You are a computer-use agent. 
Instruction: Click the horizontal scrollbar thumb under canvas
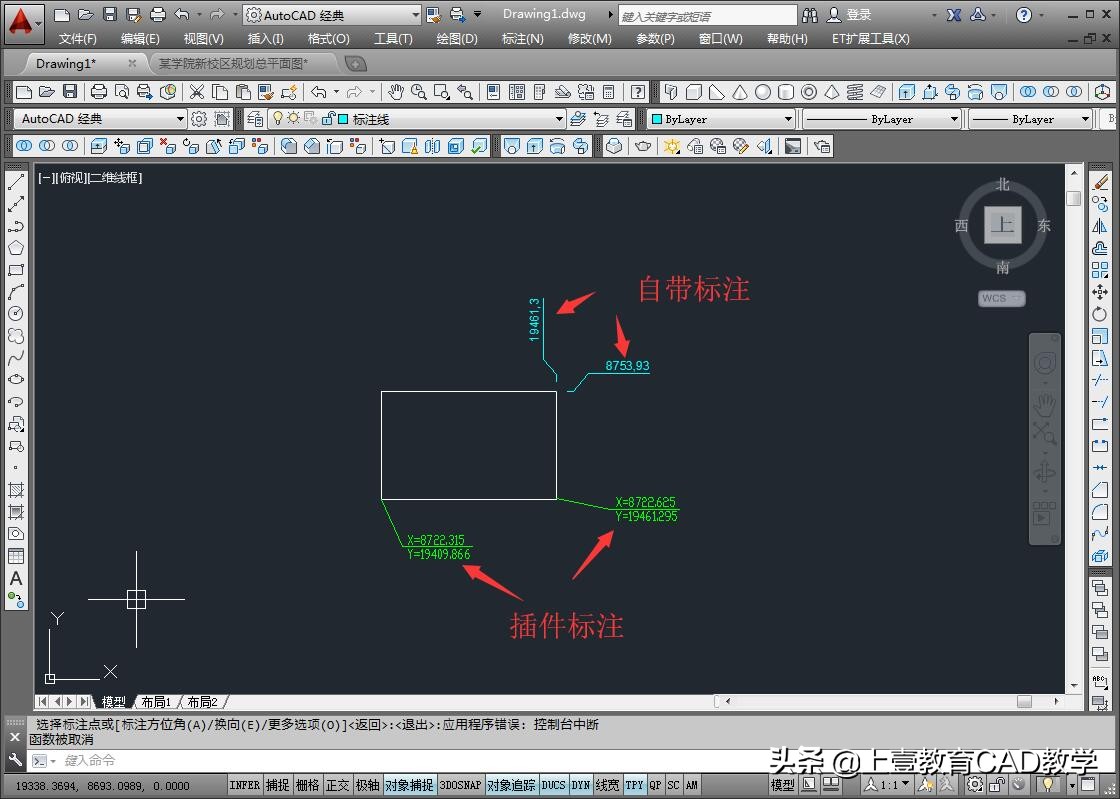pos(1024,701)
